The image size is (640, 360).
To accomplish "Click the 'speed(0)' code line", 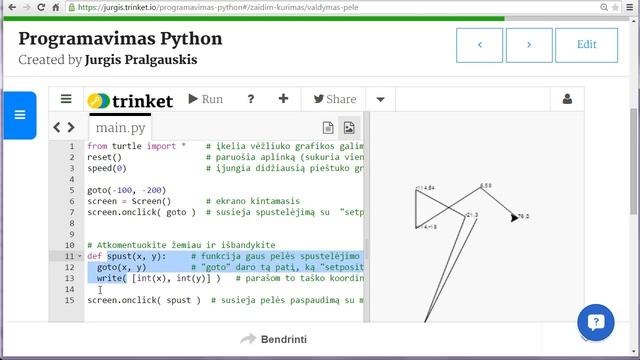I will pos(107,168).
